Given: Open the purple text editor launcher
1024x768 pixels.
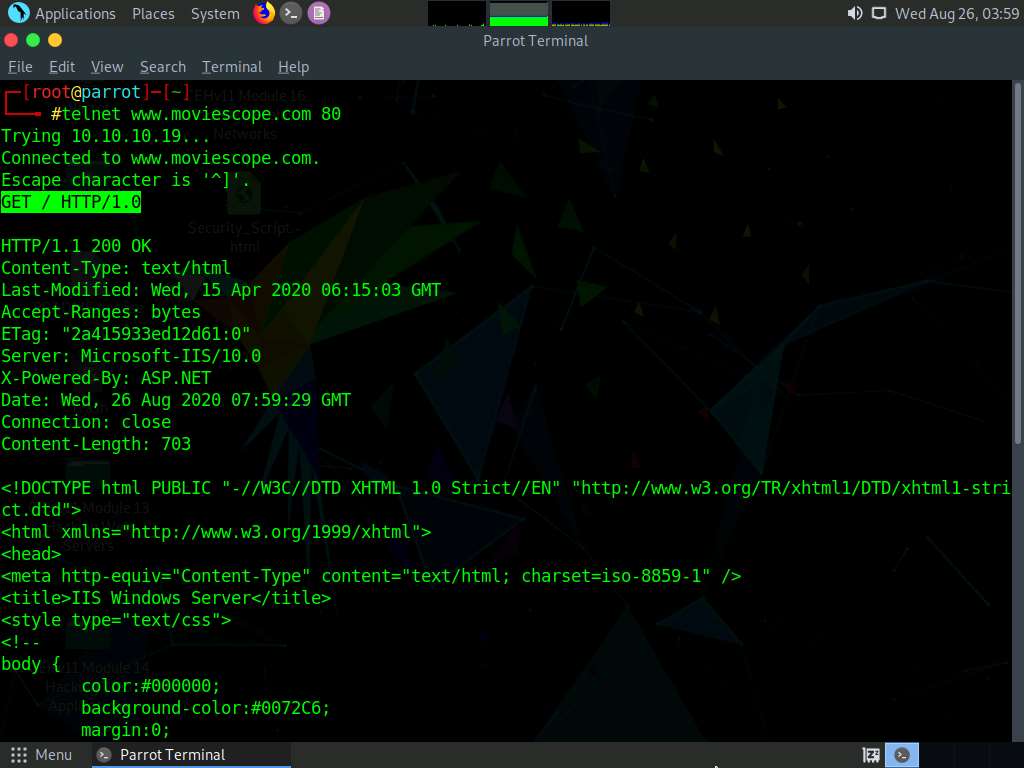Looking at the screenshot, I should 319,13.
